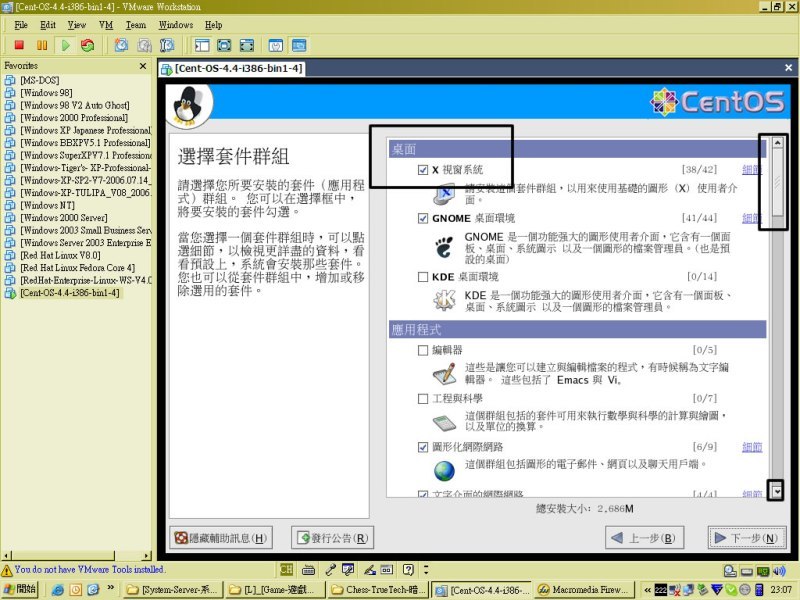Click the microphone icon in the language bar
800x600 pixels.
pos(331,569)
